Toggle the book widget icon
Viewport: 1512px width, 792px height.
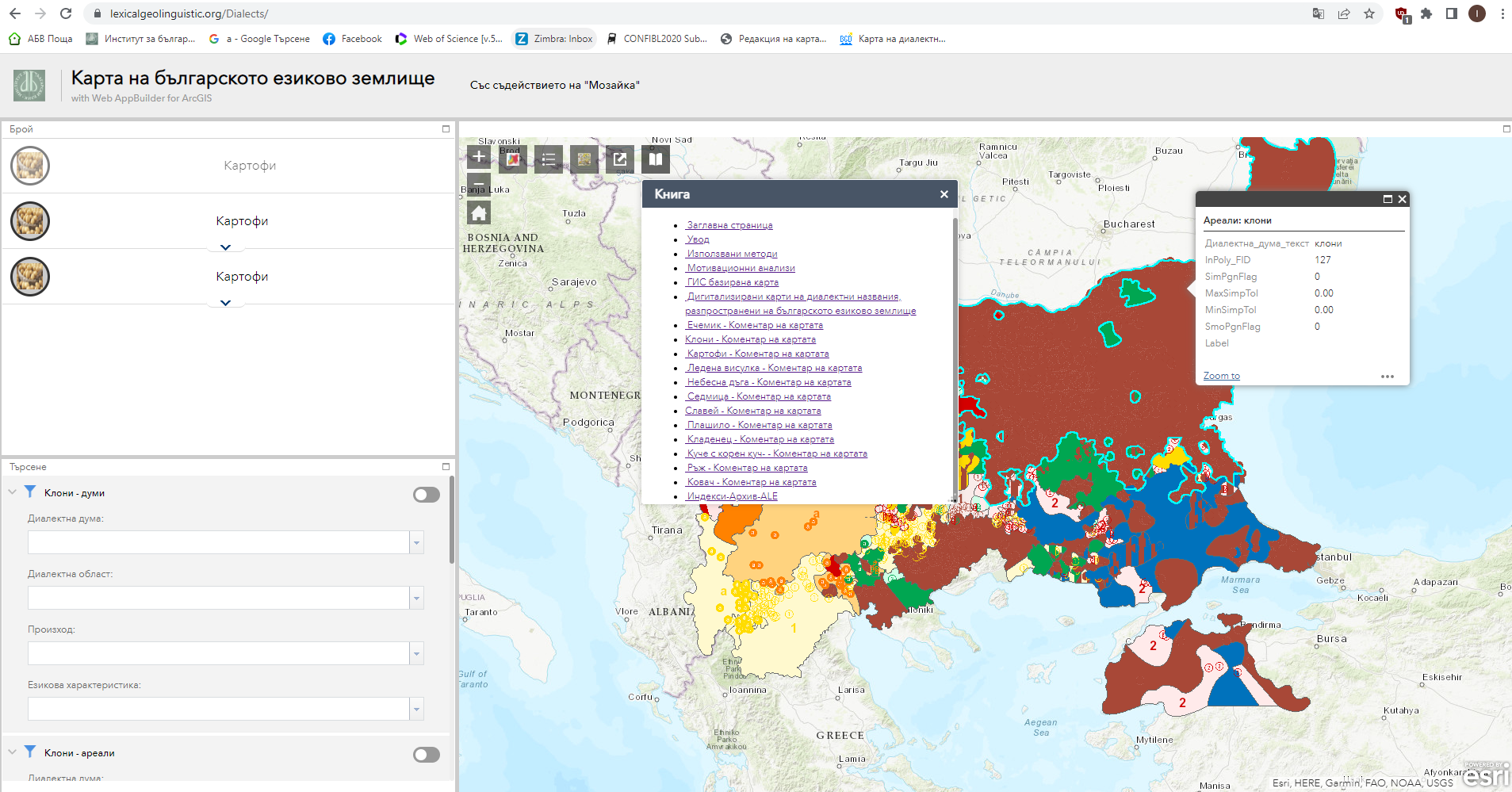tap(656, 159)
